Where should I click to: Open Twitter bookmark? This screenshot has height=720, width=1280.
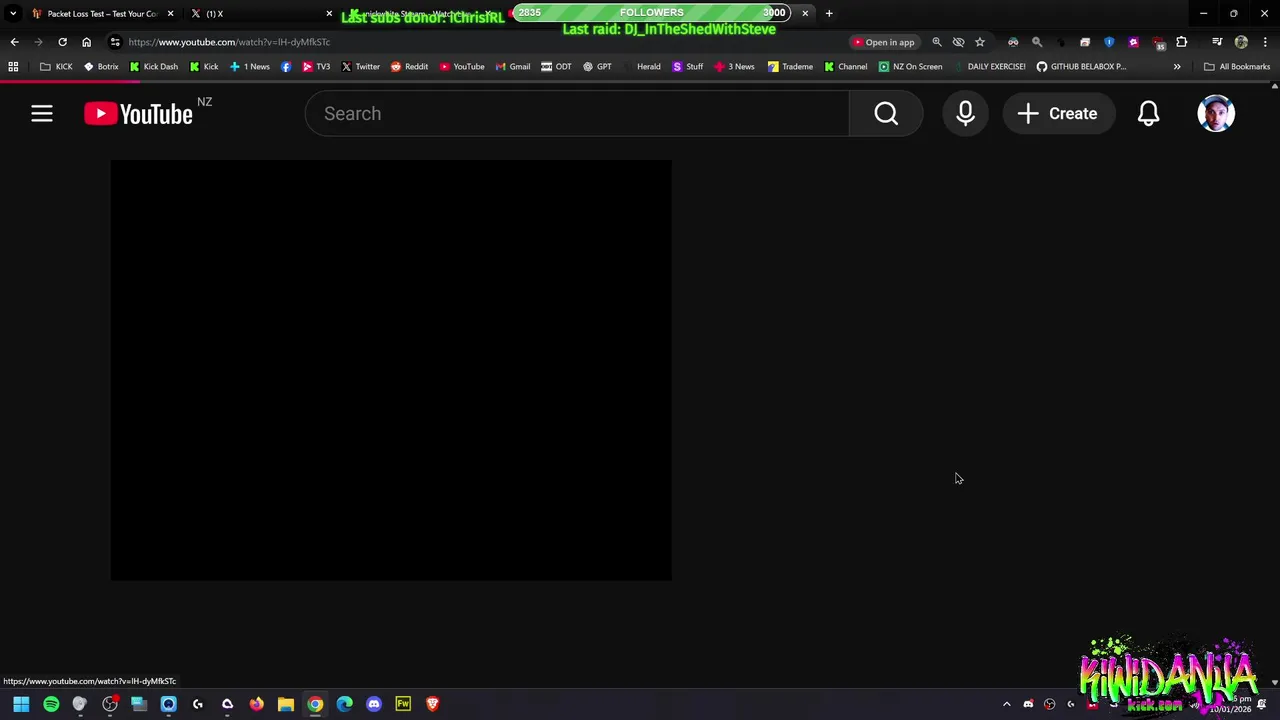click(361, 67)
